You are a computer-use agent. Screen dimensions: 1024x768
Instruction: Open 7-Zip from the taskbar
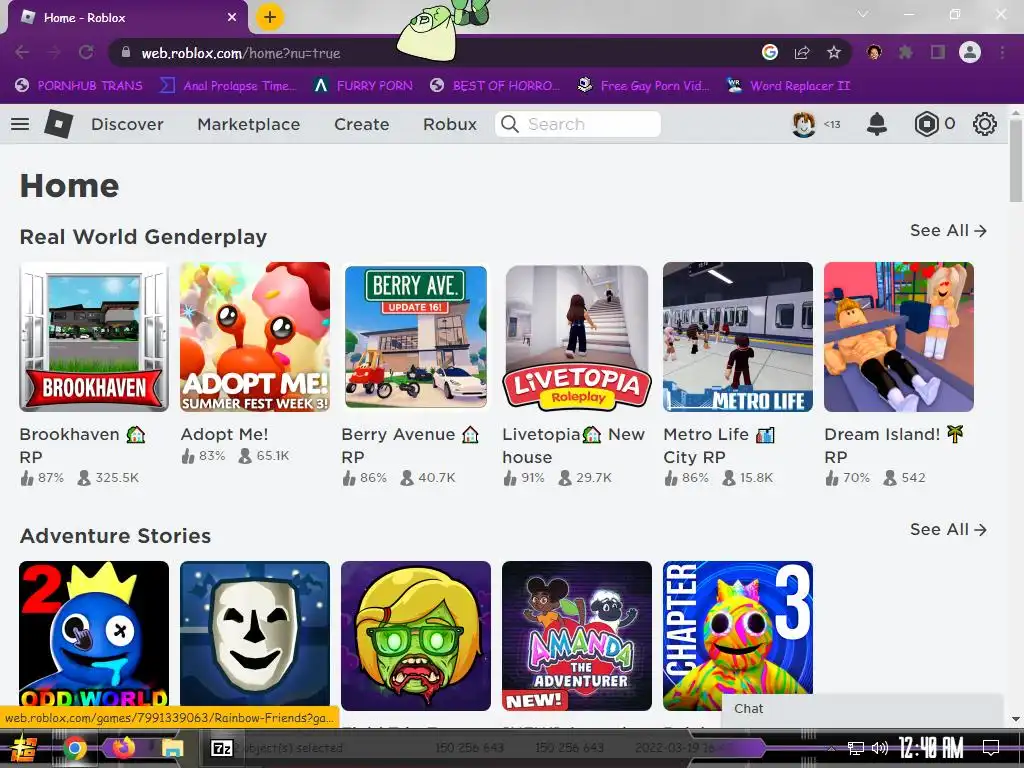point(221,748)
